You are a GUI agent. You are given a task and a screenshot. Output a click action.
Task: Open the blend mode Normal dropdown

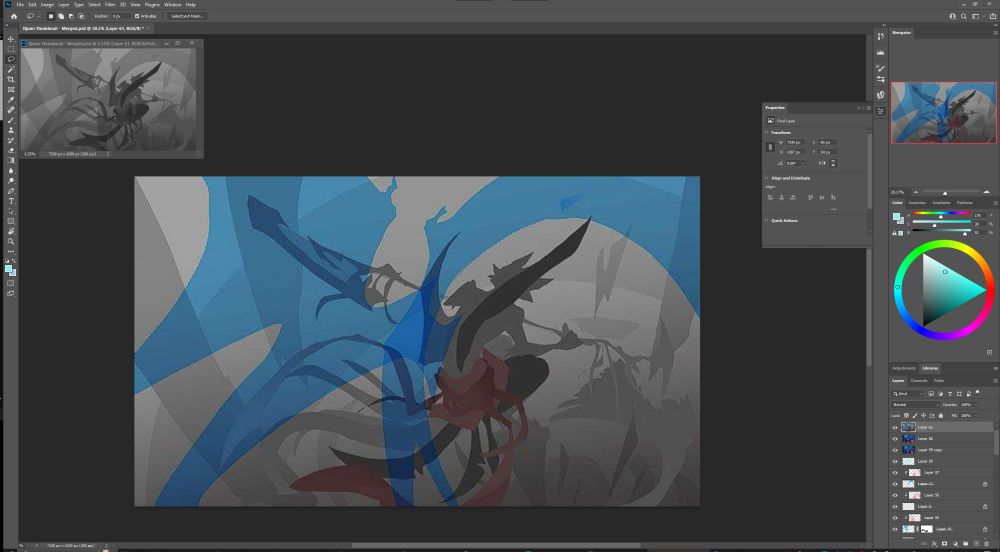pyautogui.click(x=915, y=405)
